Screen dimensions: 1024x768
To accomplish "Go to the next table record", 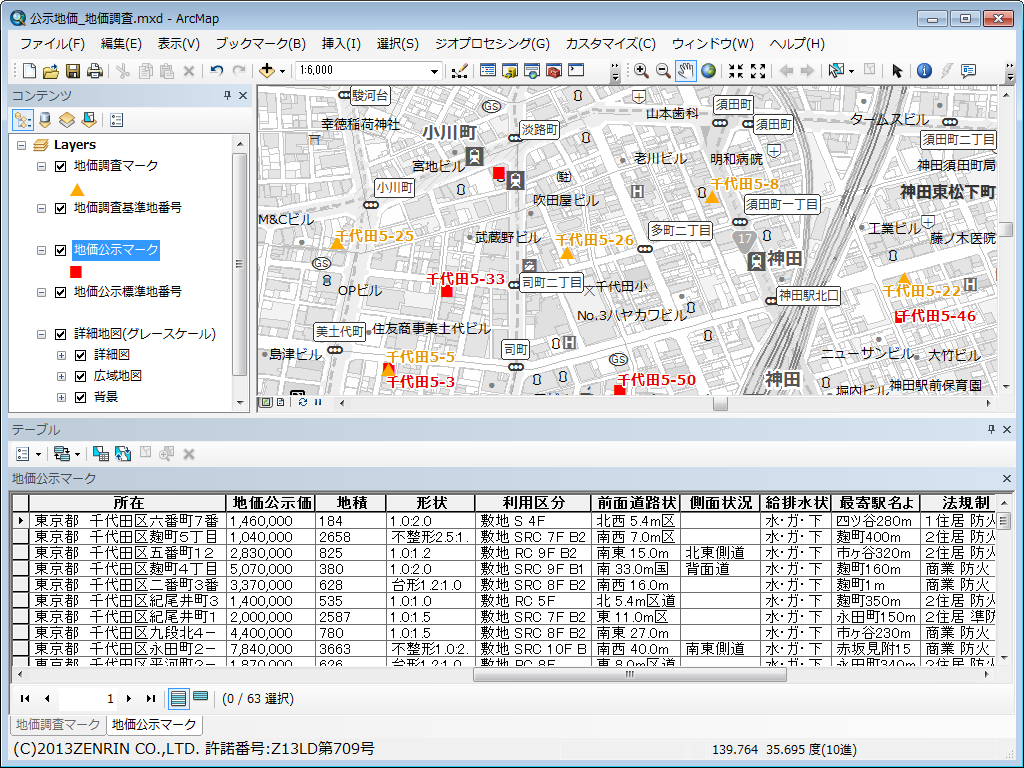I will point(129,698).
